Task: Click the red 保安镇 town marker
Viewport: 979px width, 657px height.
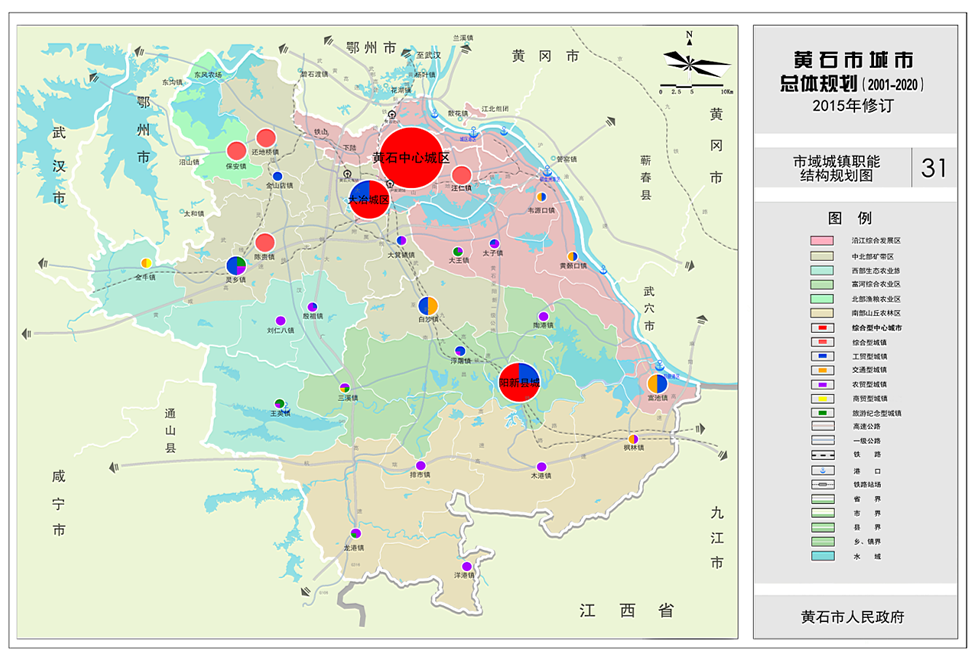Action: pyautogui.click(x=237, y=151)
